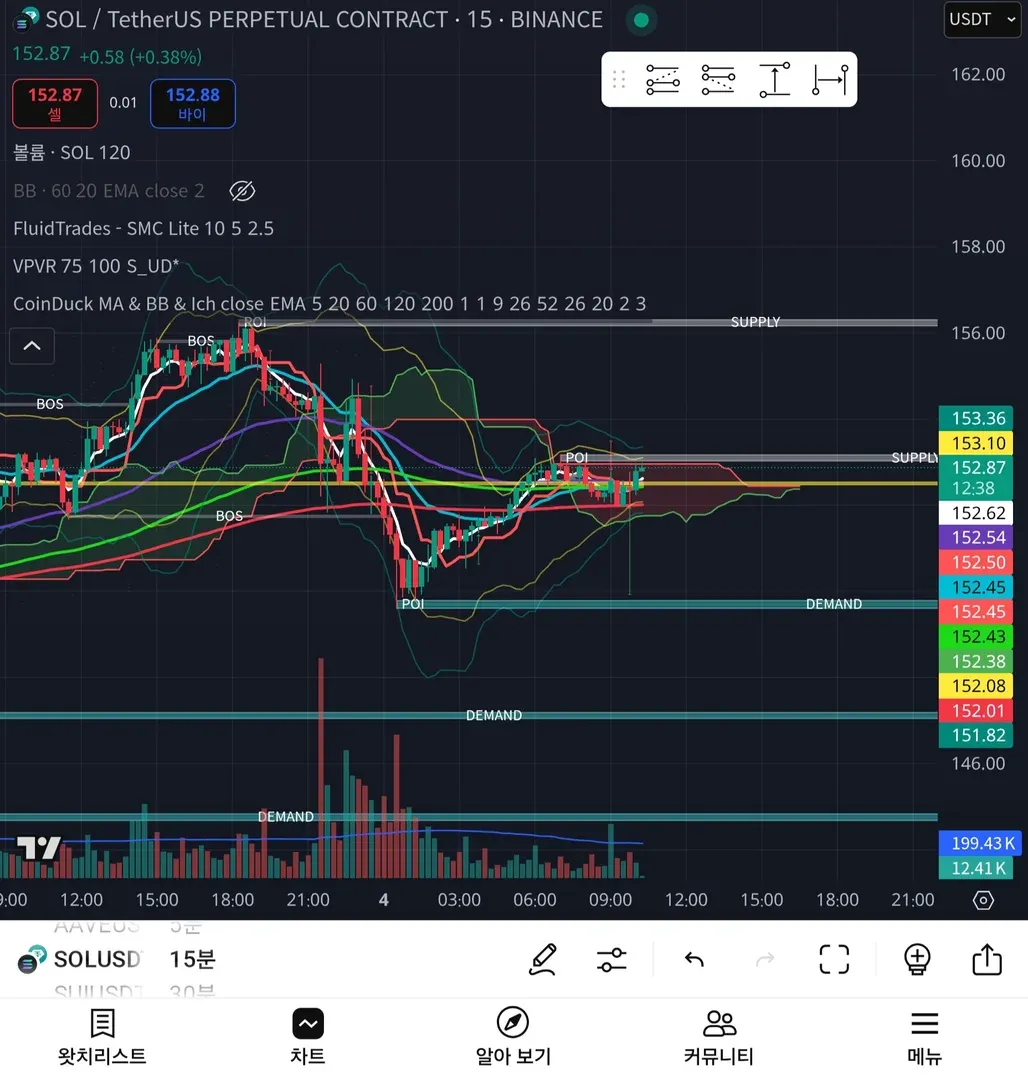Screen dimensions: 1028x1080
Task: Click the middle DEMAND zone label
Action: tap(494, 716)
